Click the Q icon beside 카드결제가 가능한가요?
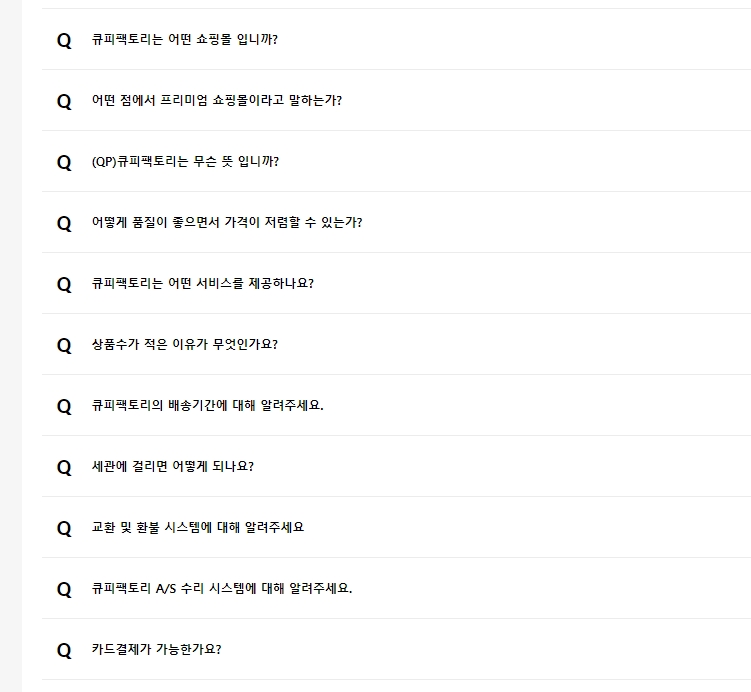 64,650
